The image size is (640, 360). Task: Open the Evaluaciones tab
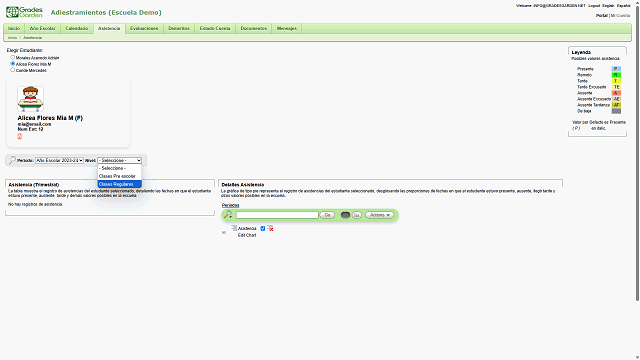click(x=144, y=29)
